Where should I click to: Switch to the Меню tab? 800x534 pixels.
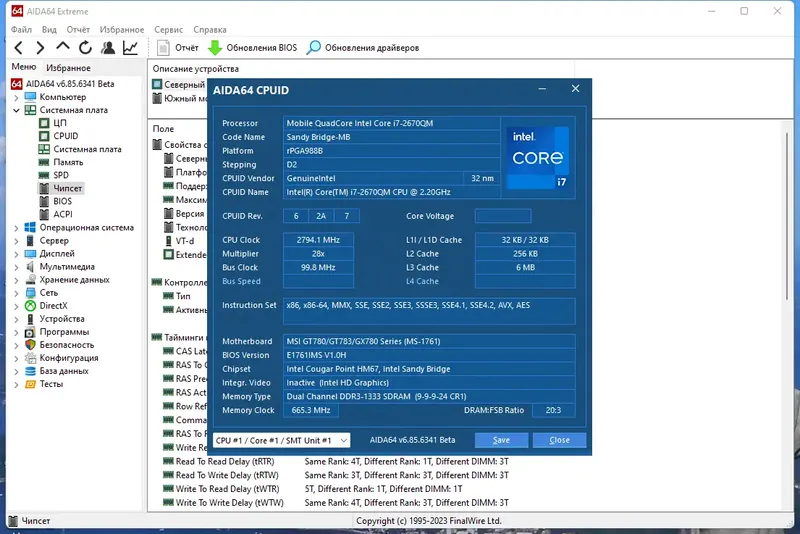[x=23, y=67]
